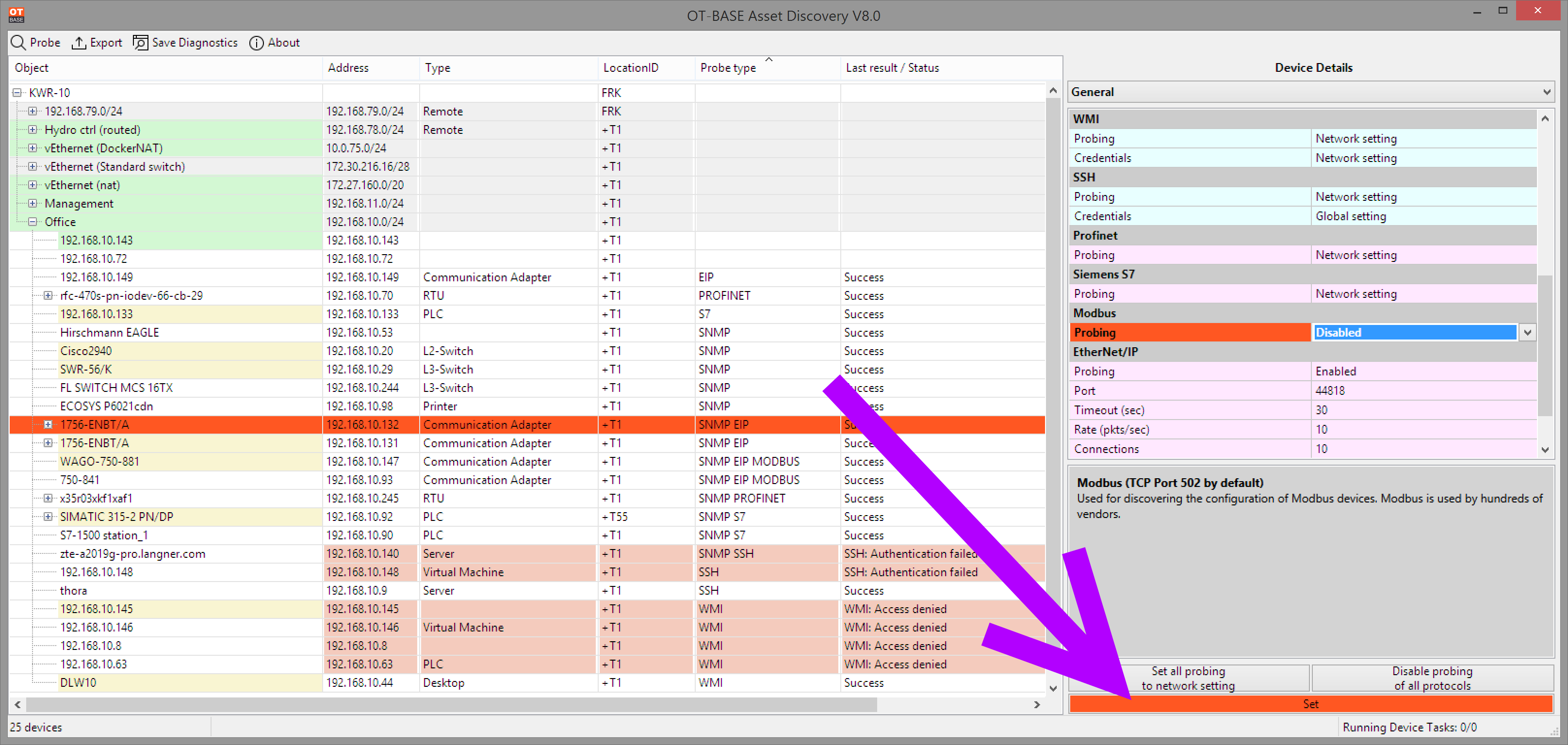
Task: Select the Hirschmann EAGLE device row
Action: (527, 332)
